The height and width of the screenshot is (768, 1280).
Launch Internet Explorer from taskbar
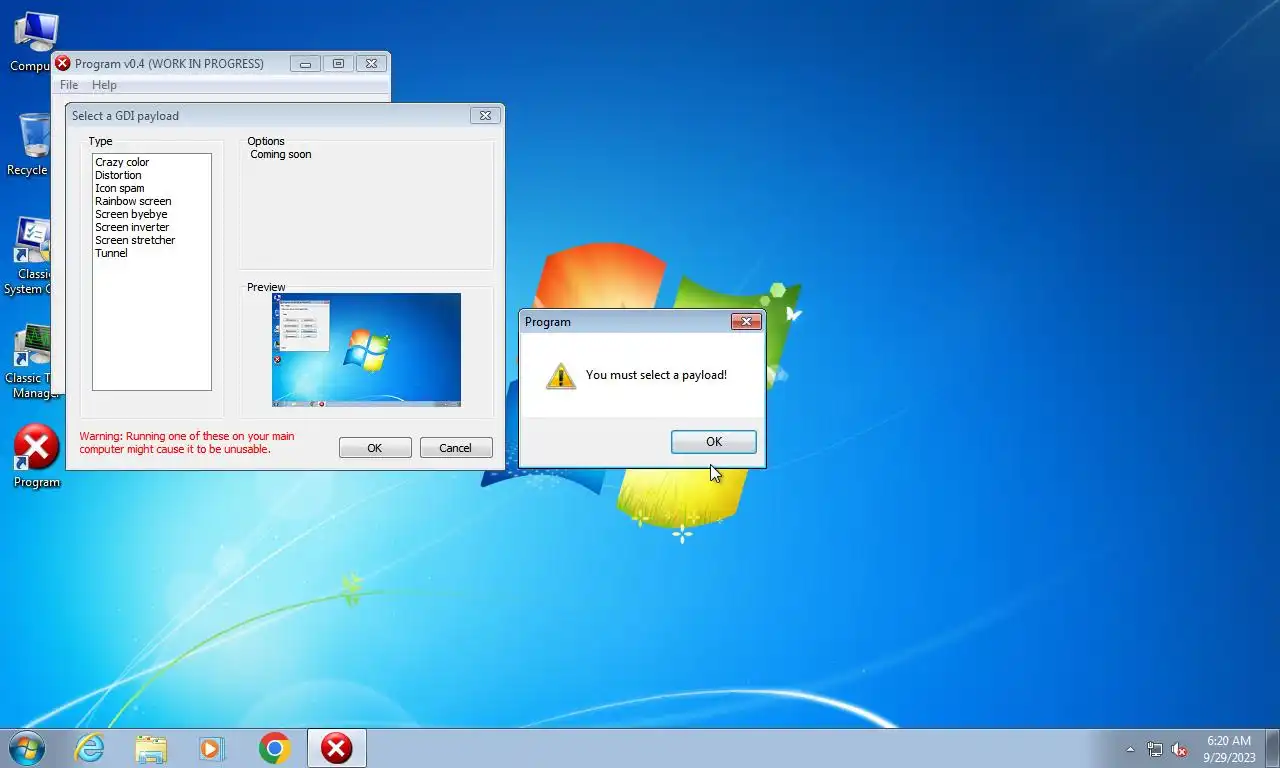point(89,748)
